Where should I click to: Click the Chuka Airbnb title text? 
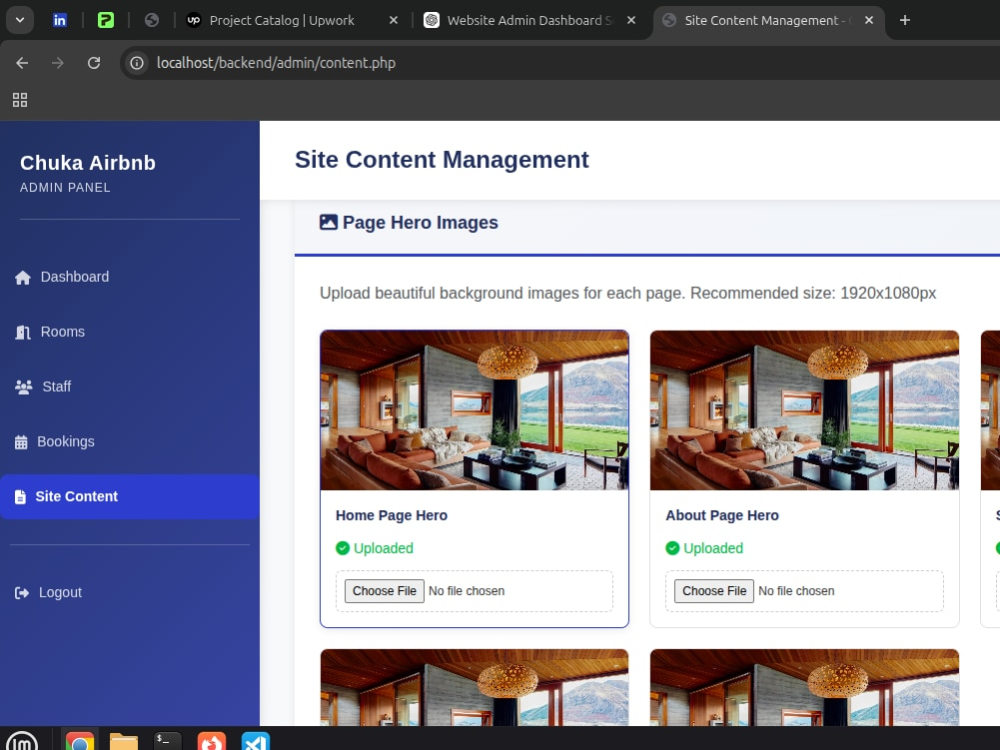click(x=88, y=163)
